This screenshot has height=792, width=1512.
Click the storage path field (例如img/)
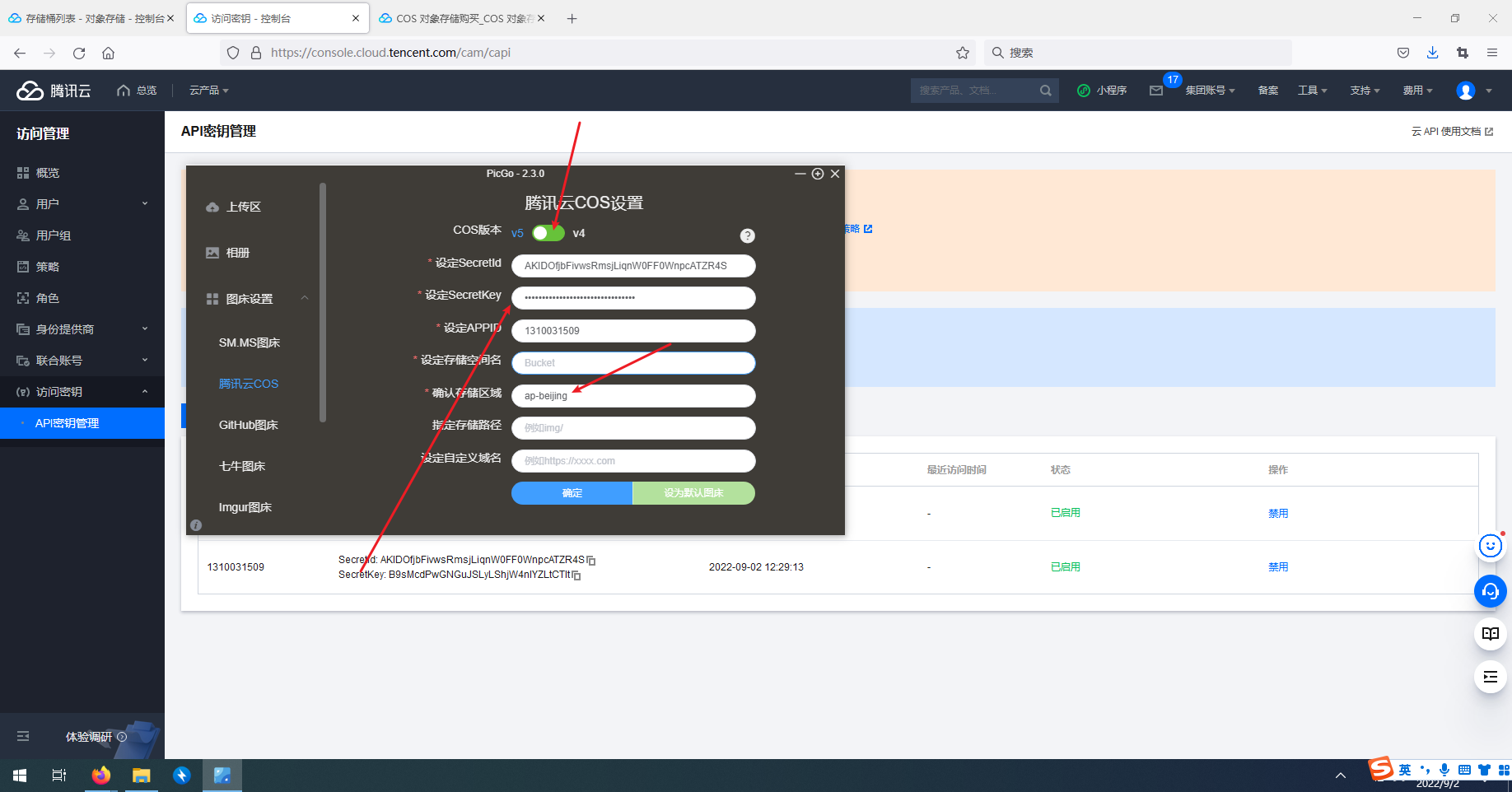[633, 428]
